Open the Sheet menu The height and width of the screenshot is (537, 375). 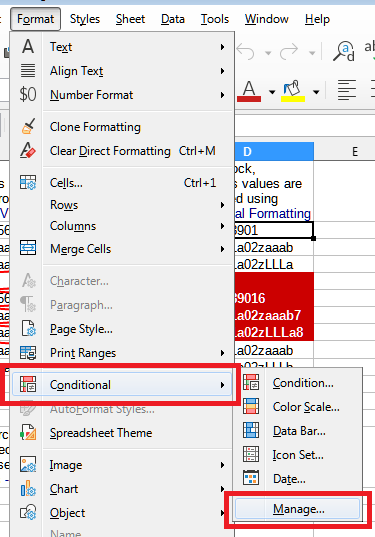130,19
